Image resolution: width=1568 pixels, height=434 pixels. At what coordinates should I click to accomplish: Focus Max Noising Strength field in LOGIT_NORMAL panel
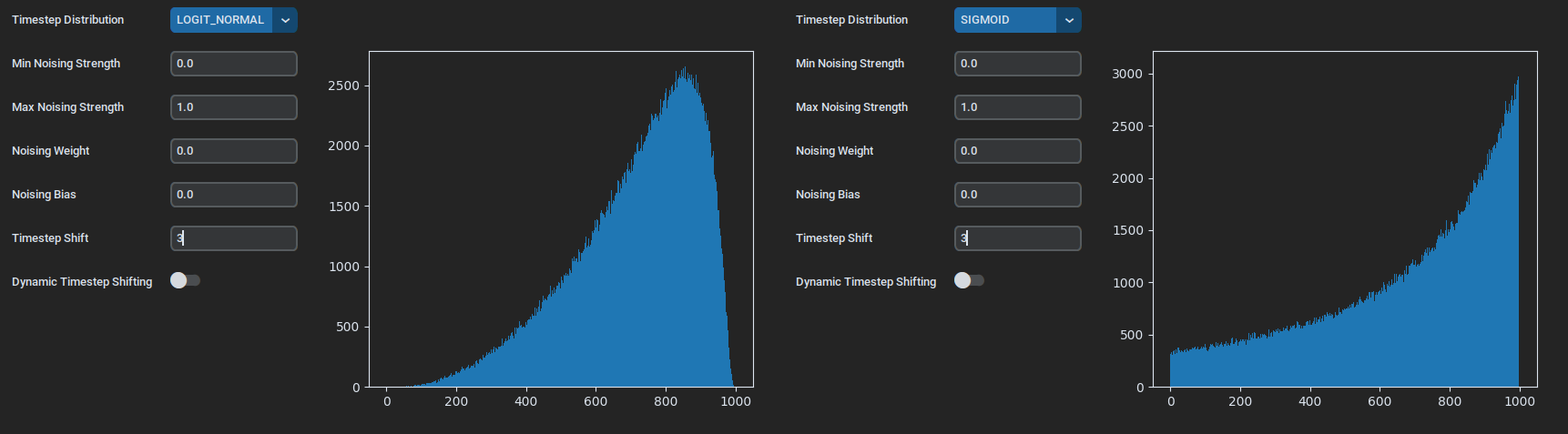pyautogui.click(x=234, y=107)
